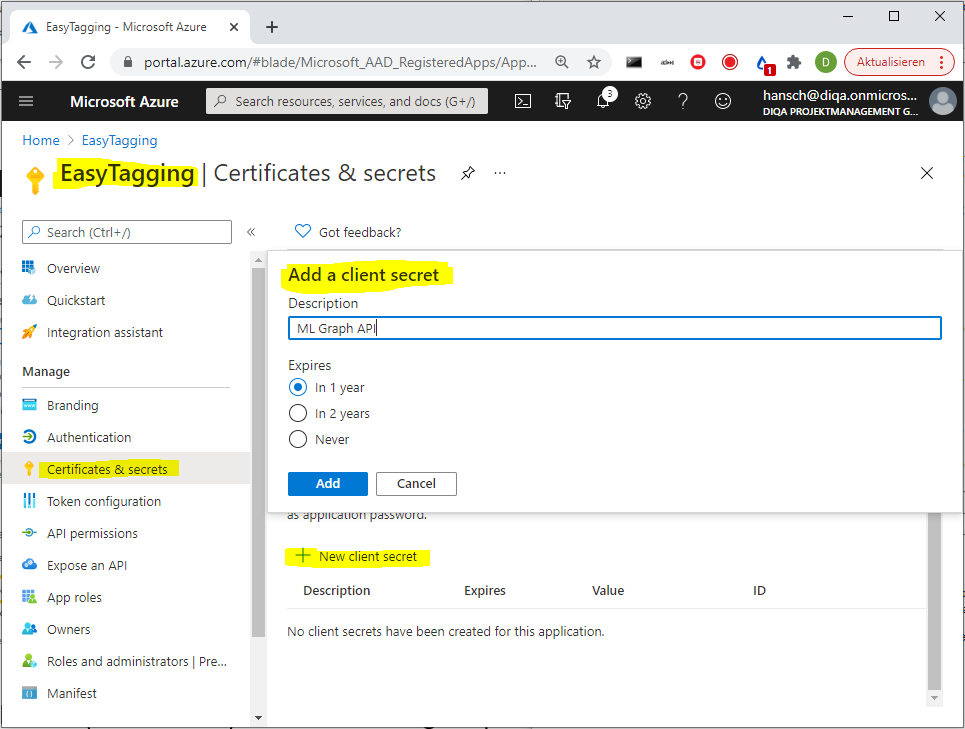Open the account menu avatar
This screenshot has width=965, height=729.
(942, 101)
